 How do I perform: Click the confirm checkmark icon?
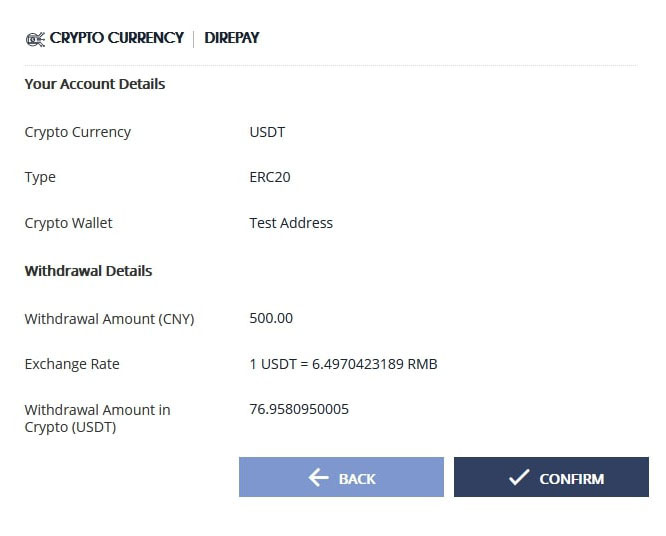518,478
